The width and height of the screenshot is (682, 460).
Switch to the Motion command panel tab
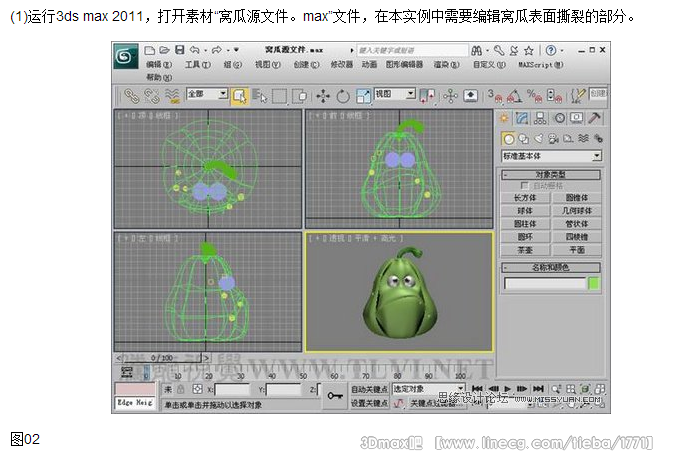[559, 118]
